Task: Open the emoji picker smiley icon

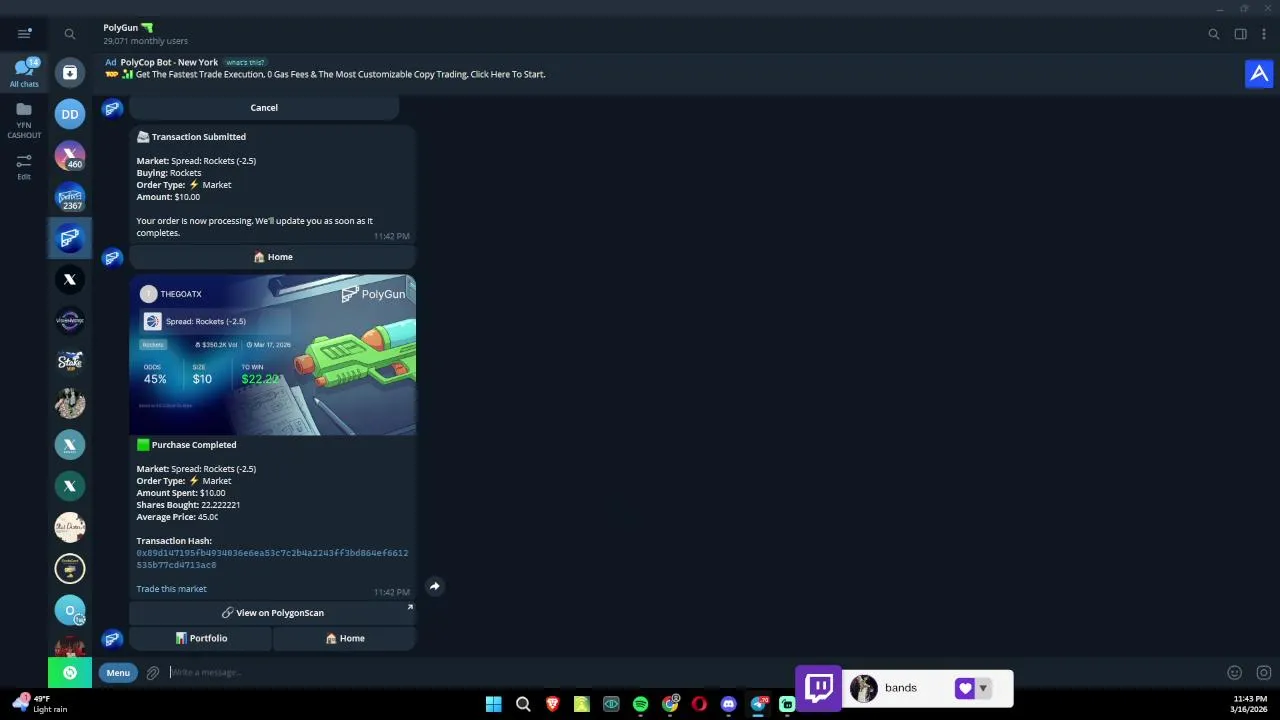Action: tap(1235, 673)
